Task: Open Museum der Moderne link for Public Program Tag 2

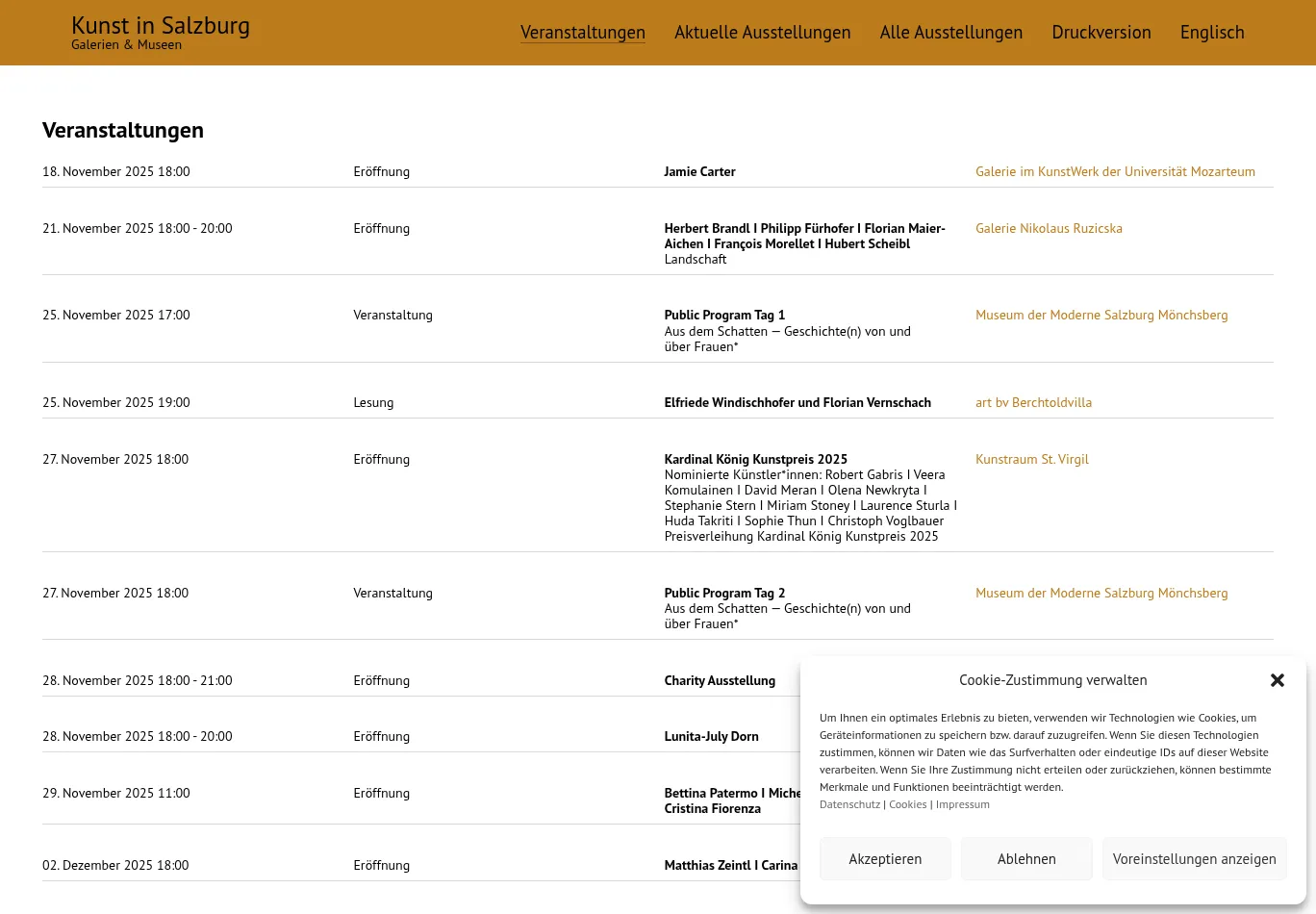Action: [1101, 594]
